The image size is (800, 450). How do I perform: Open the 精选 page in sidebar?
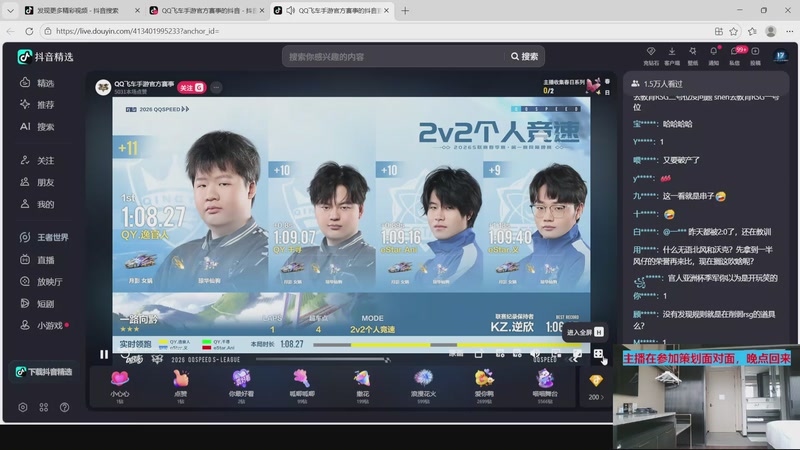coord(37,83)
